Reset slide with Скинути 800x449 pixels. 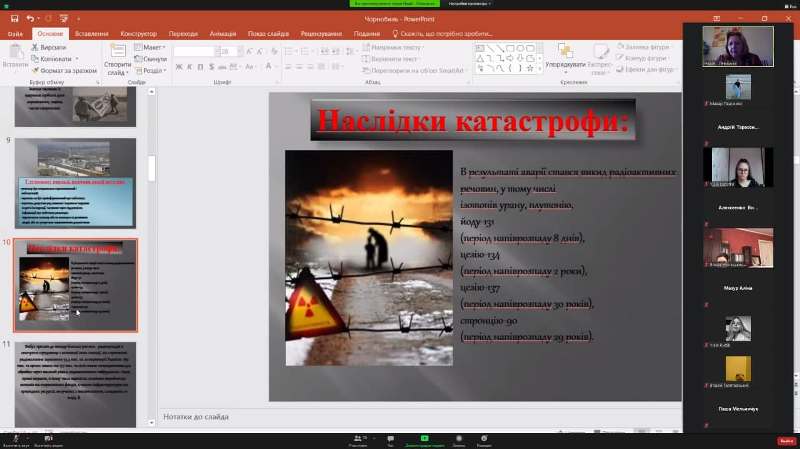pos(151,59)
